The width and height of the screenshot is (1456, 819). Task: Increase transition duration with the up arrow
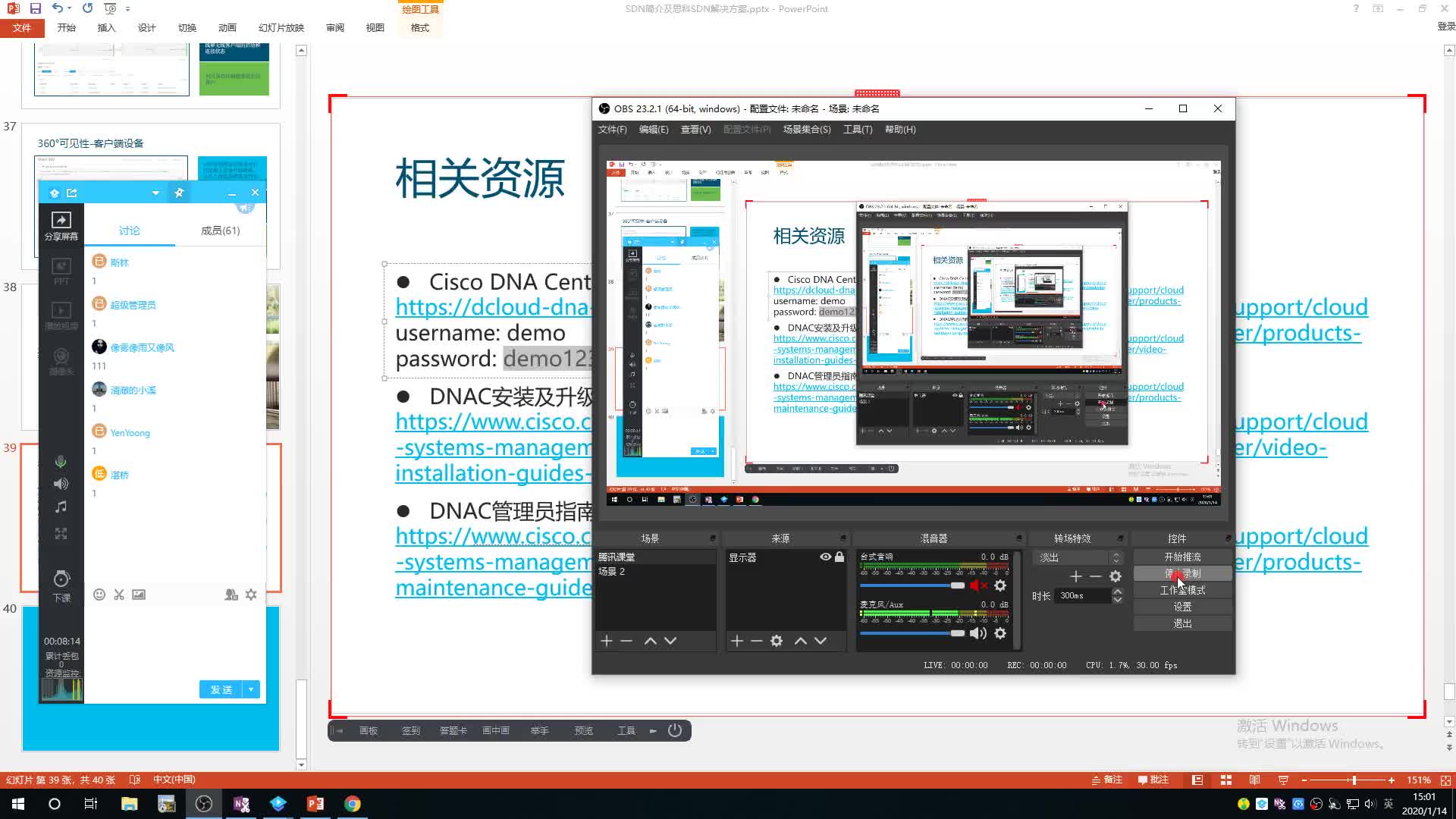coord(1117,591)
